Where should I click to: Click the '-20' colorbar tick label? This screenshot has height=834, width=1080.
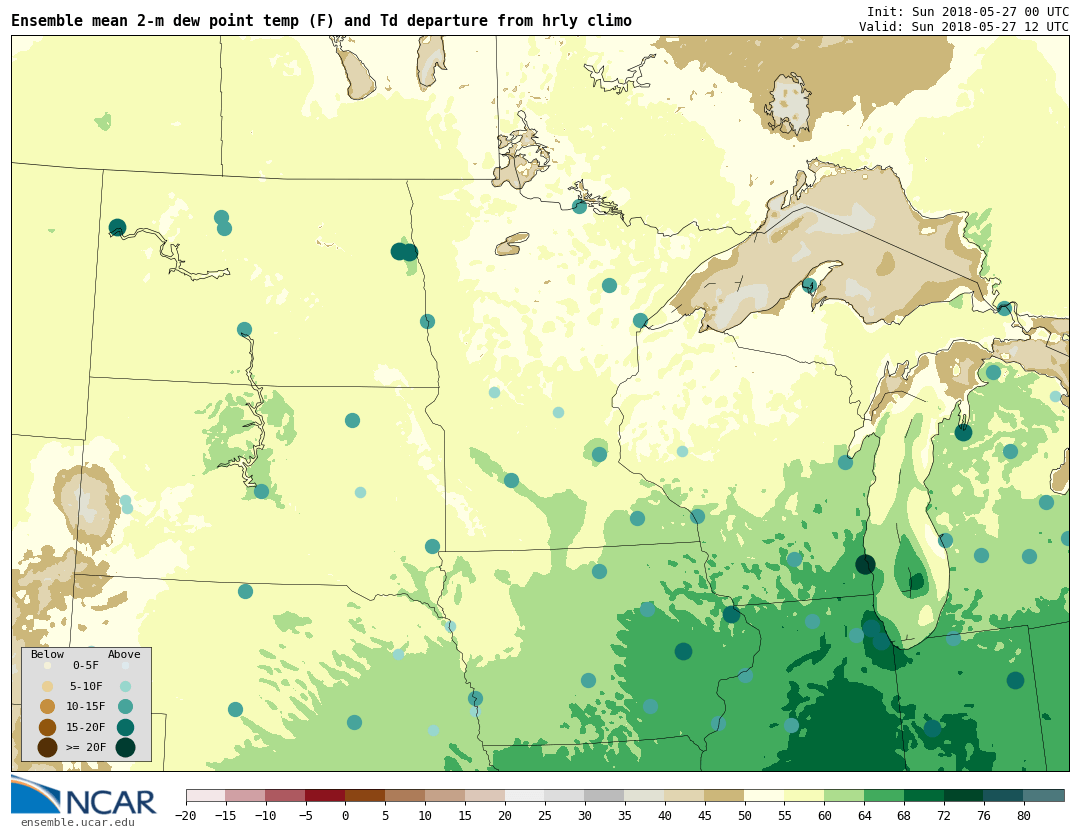[186, 815]
